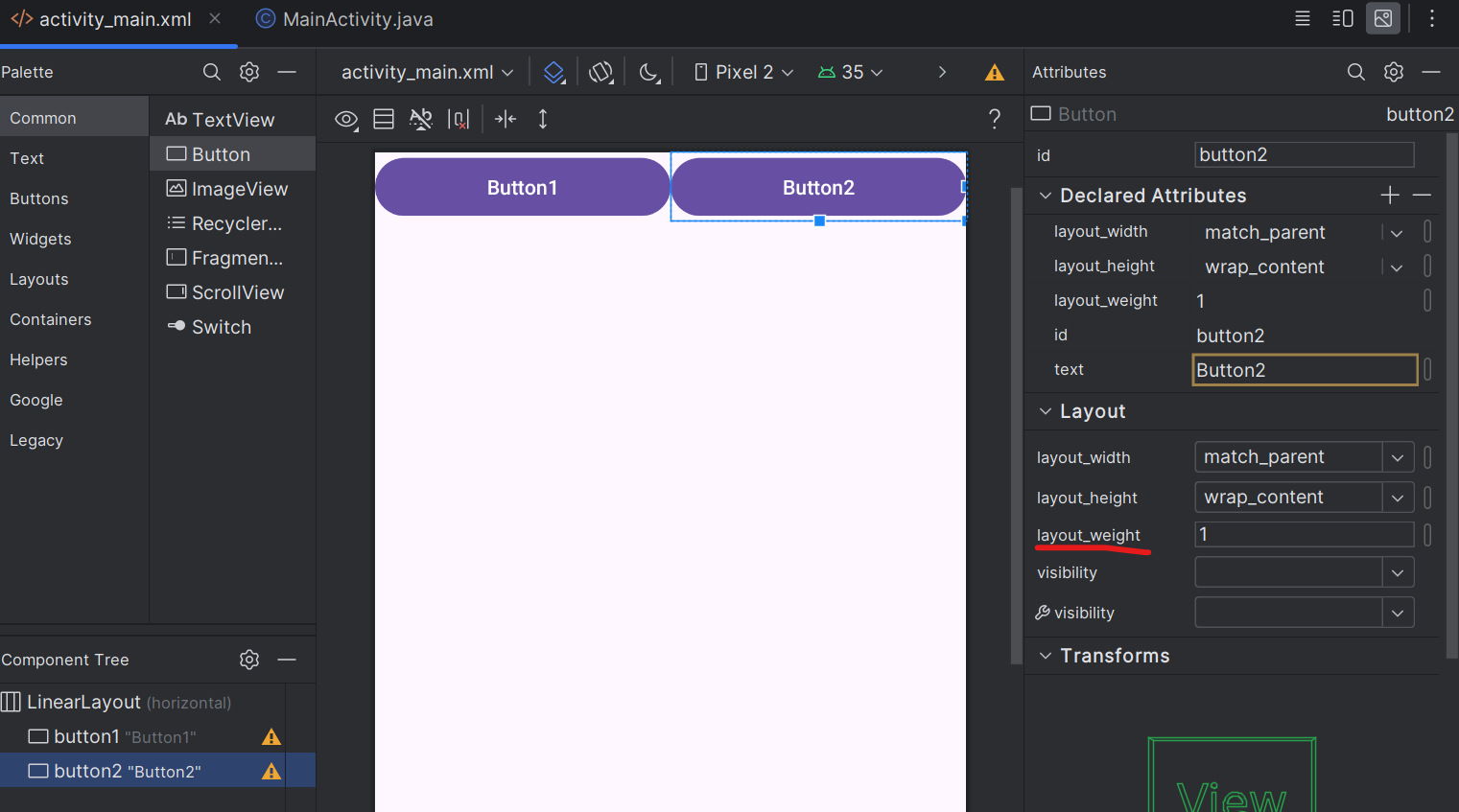Open help question mark icon
This screenshot has width=1459, height=812.
point(995,119)
